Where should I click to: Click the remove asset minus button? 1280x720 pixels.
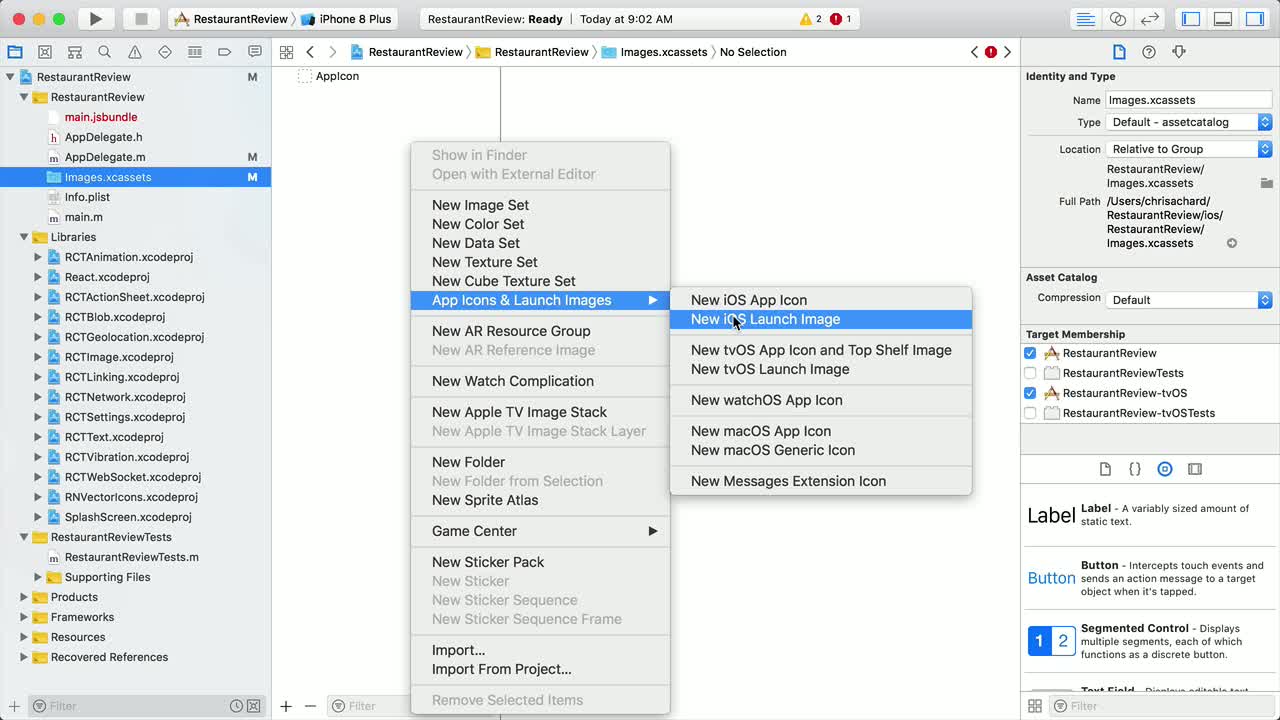310,706
